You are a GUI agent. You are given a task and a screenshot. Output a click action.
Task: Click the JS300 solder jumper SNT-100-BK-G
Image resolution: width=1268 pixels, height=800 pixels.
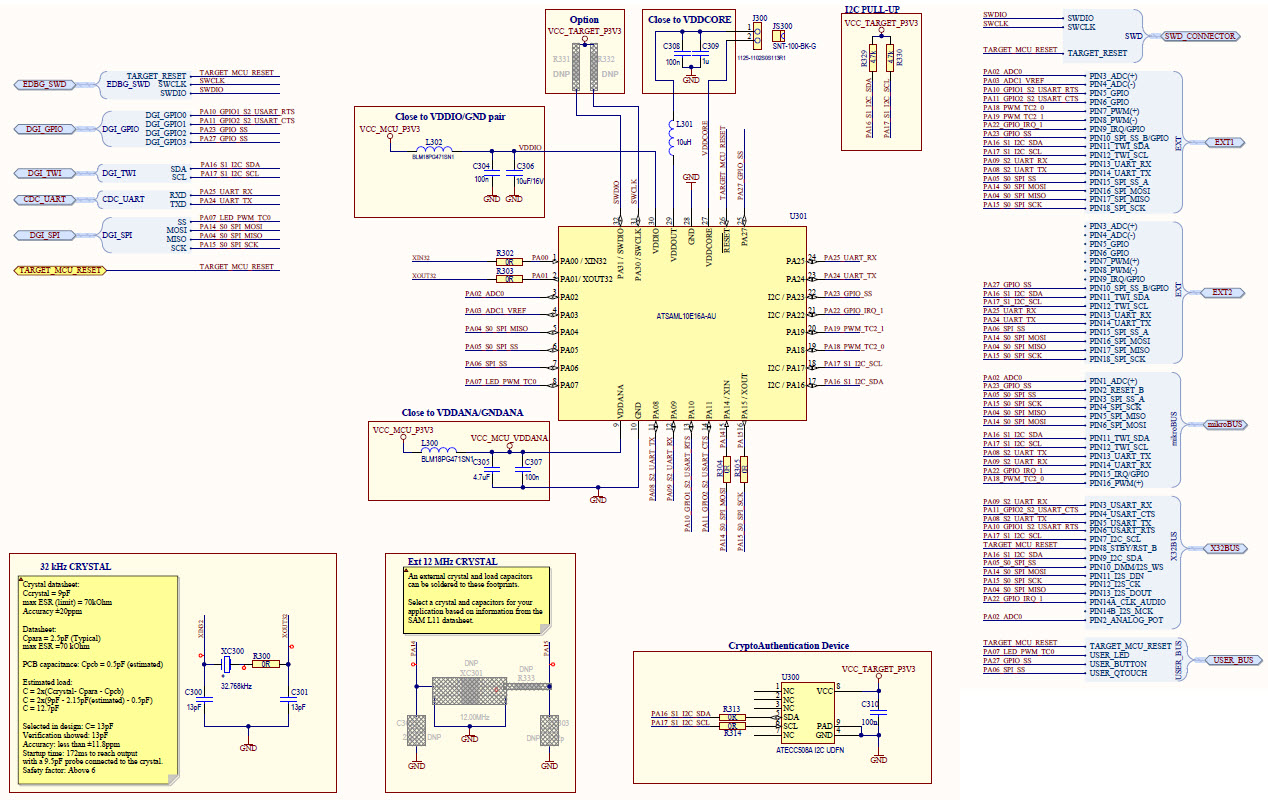point(779,37)
